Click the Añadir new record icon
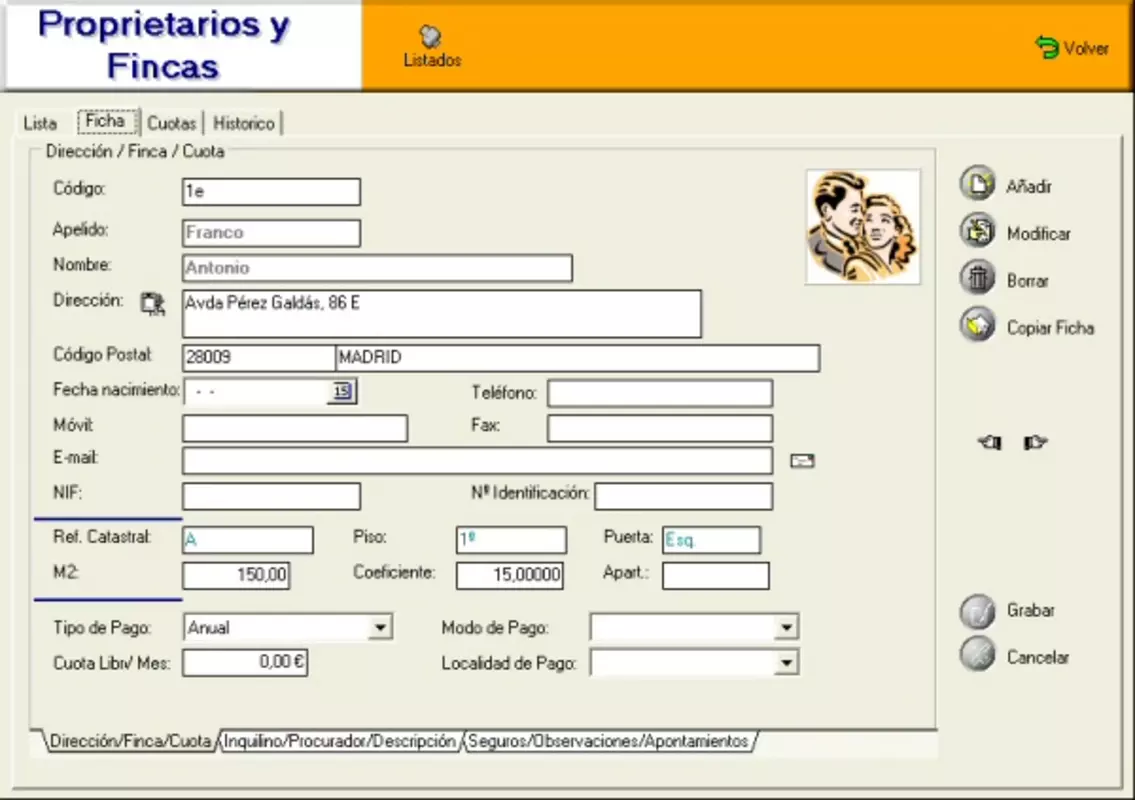The image size is (1135, 800). tap(978, 184)
